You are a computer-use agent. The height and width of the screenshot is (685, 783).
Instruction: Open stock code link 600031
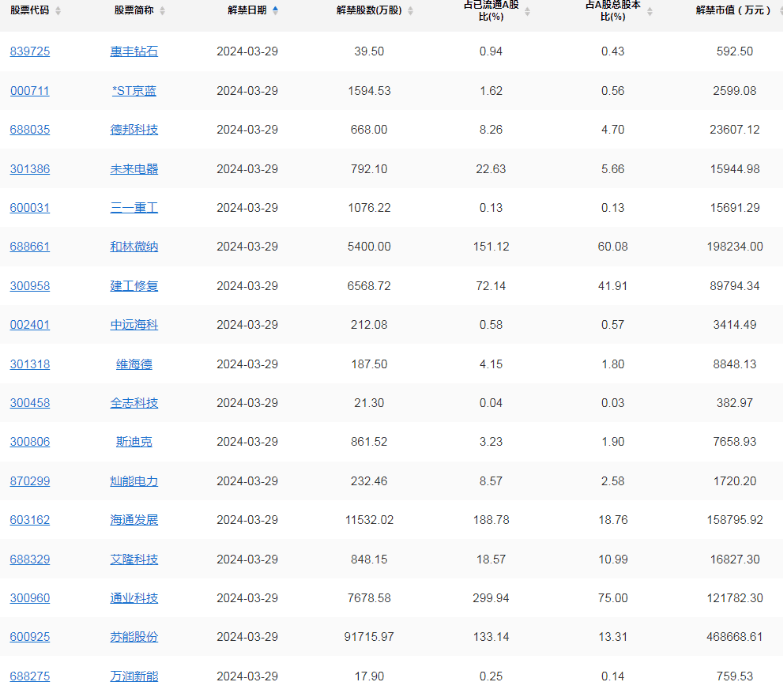(30, 208)
